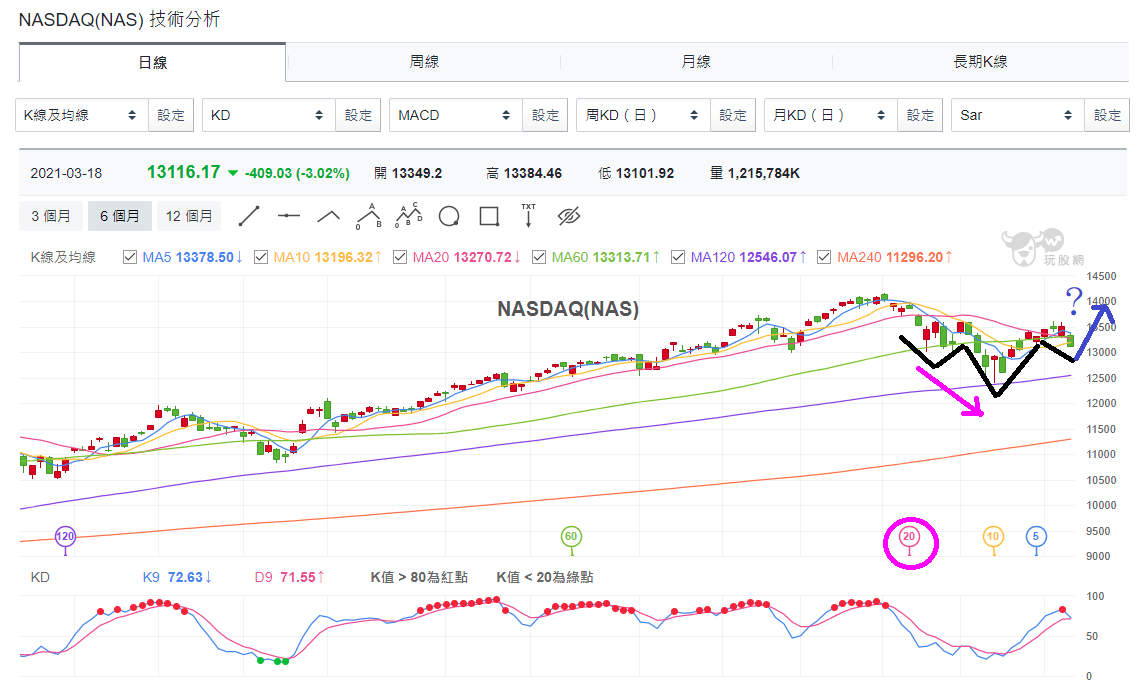Image resolution: width=1138 pixels, height=687 pixels.
Task: Click the purple 120 MA marker
Action: [x=65, y=537]
